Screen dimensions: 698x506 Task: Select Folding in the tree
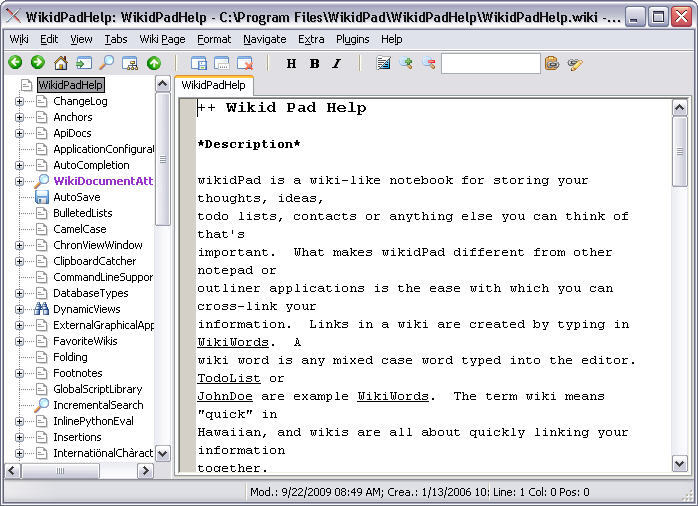coord(70,357)
